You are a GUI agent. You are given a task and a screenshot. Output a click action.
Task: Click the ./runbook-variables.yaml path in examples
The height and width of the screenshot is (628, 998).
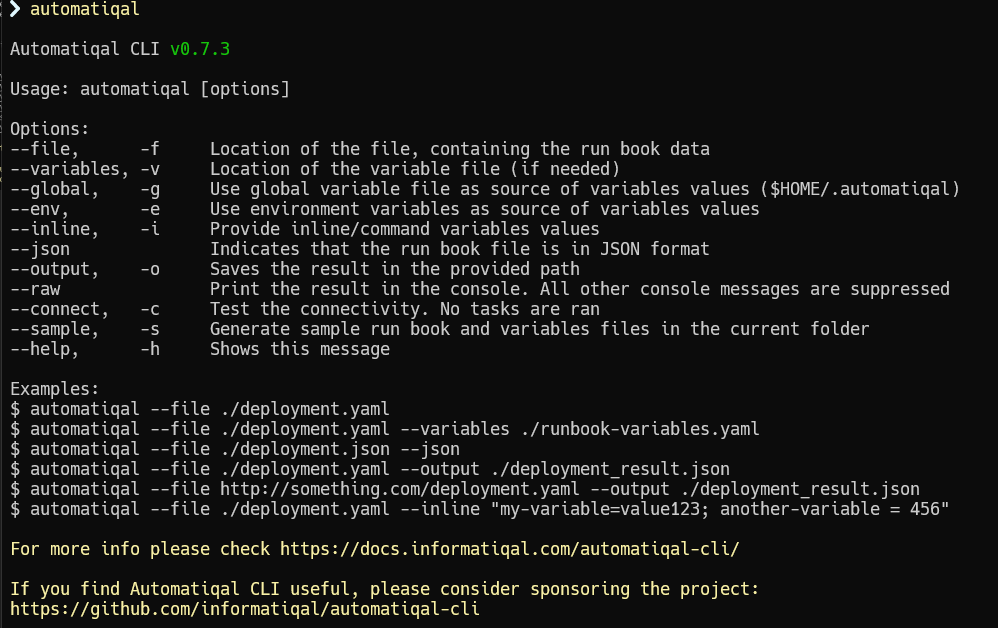coord(639,429)
